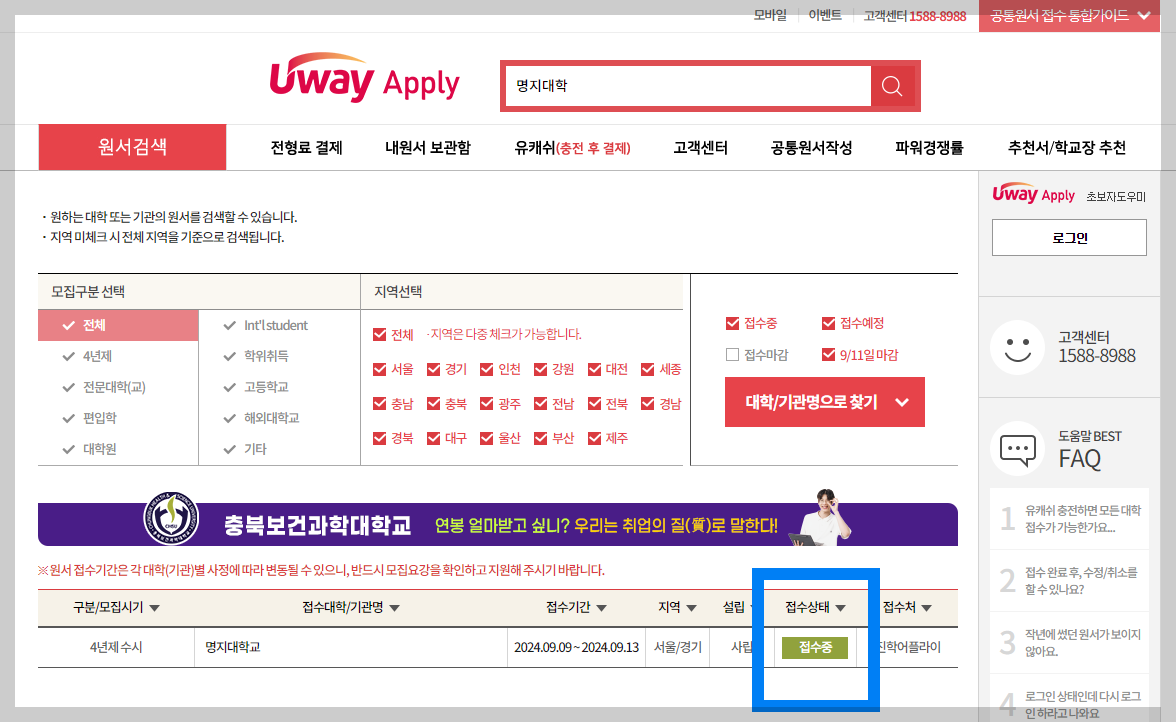Open the 파워경쟁률 menu
Image resolution: width=1176 pixels, height=722 pixels.
[929, 148]
